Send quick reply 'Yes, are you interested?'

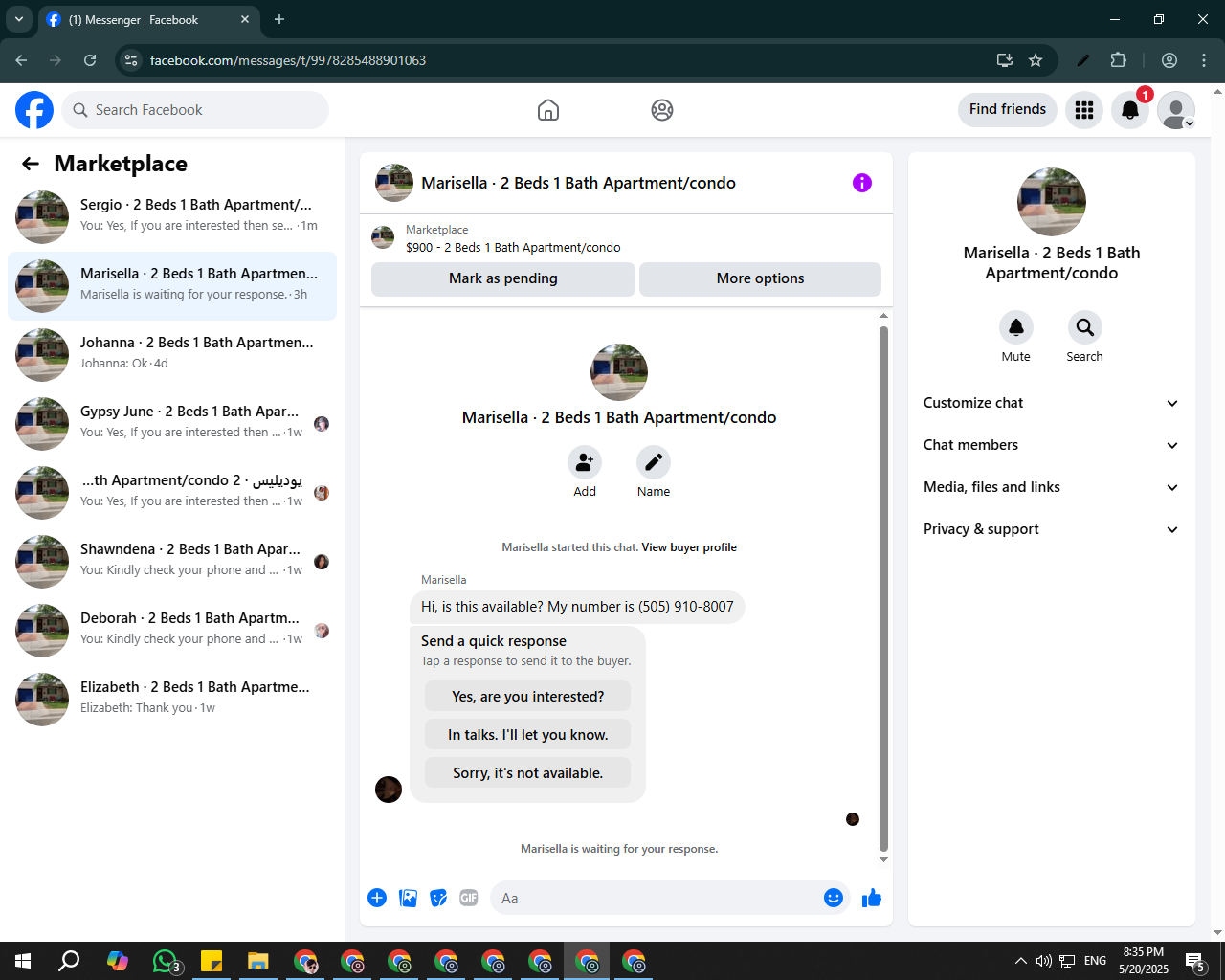(528, 696)
